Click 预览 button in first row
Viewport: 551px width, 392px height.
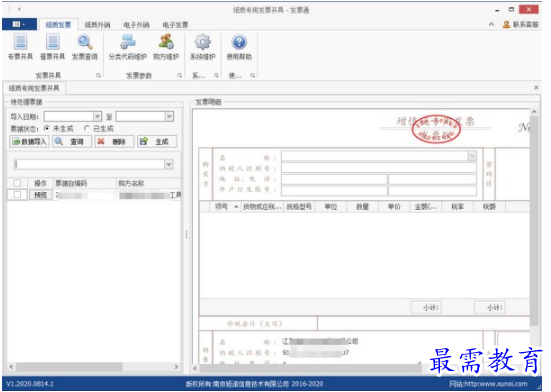tap(40, 195)
